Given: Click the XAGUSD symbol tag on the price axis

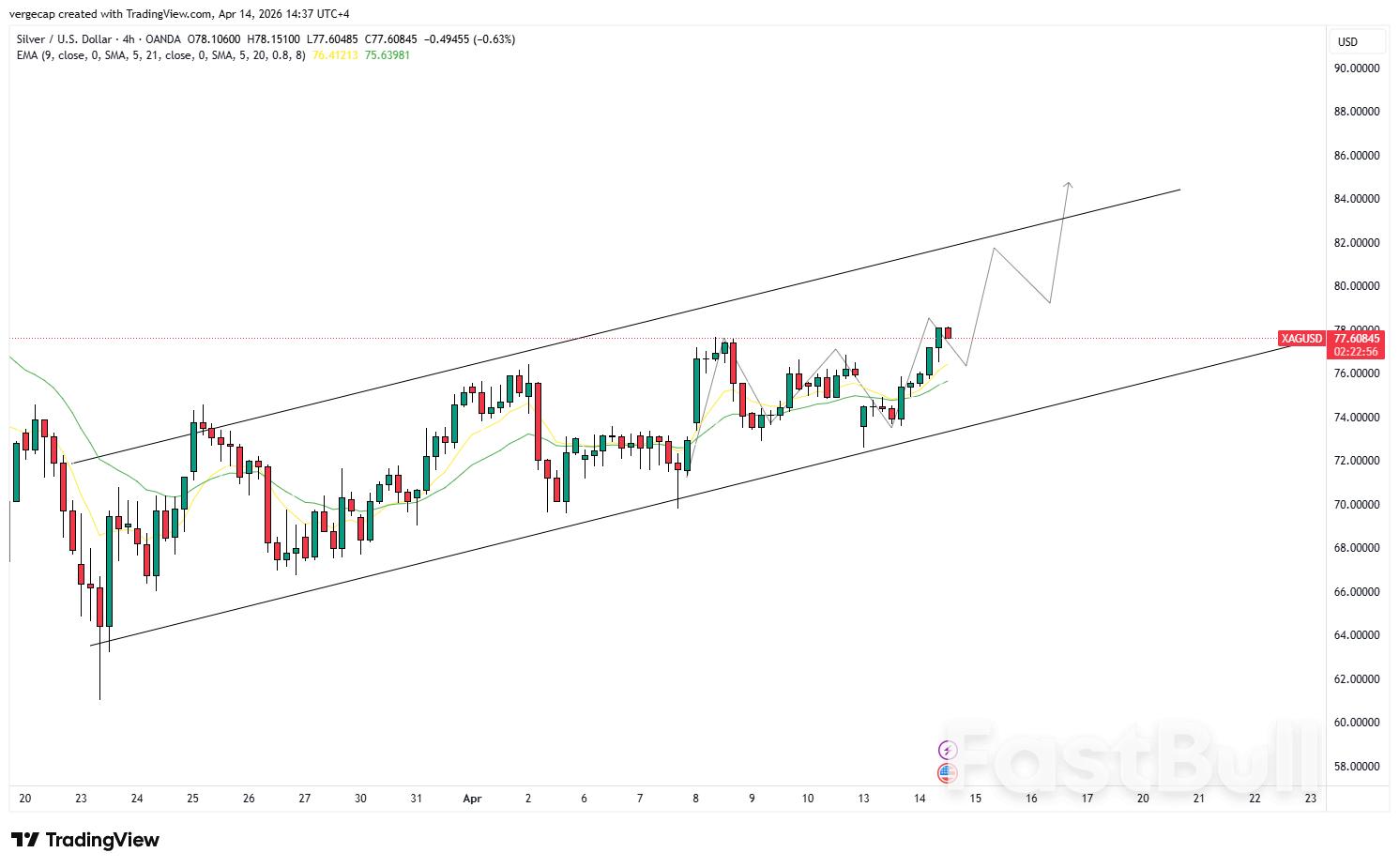Looking at the screenshot, I should tap(1301, 339).
